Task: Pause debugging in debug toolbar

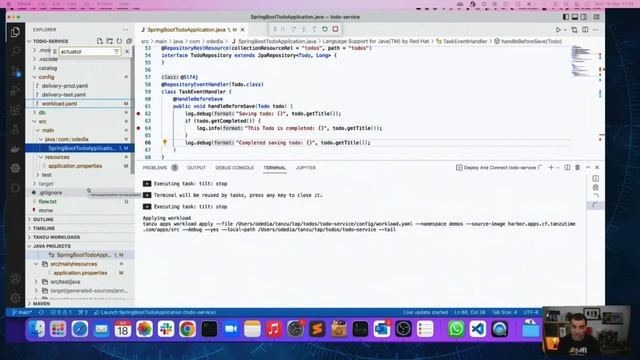Action: click(x=283, y=29)
